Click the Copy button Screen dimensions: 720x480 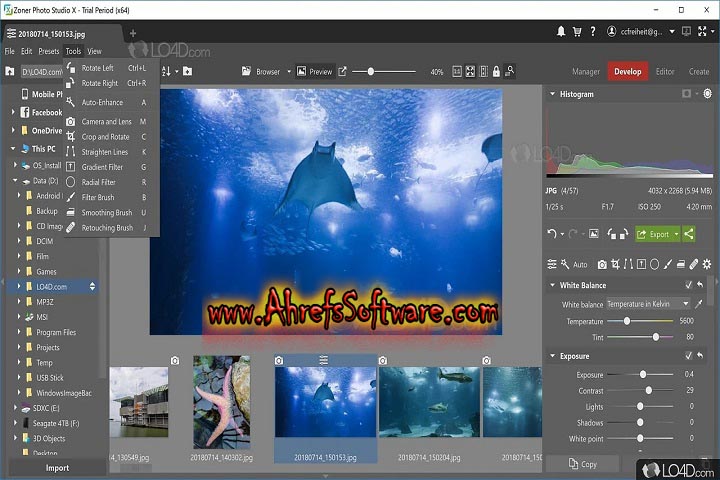(582, 464)
